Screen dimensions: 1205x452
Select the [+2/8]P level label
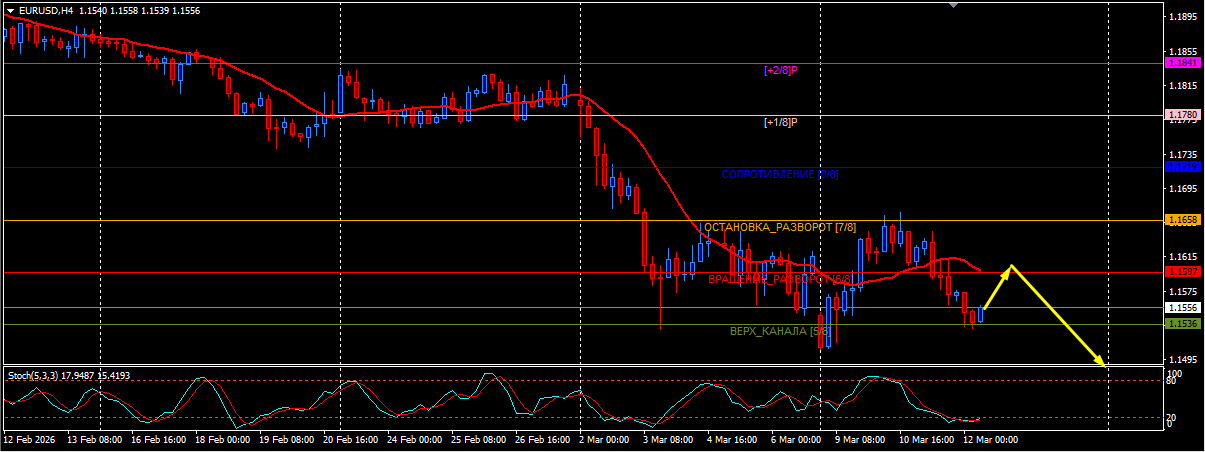[x=780, y=70]
